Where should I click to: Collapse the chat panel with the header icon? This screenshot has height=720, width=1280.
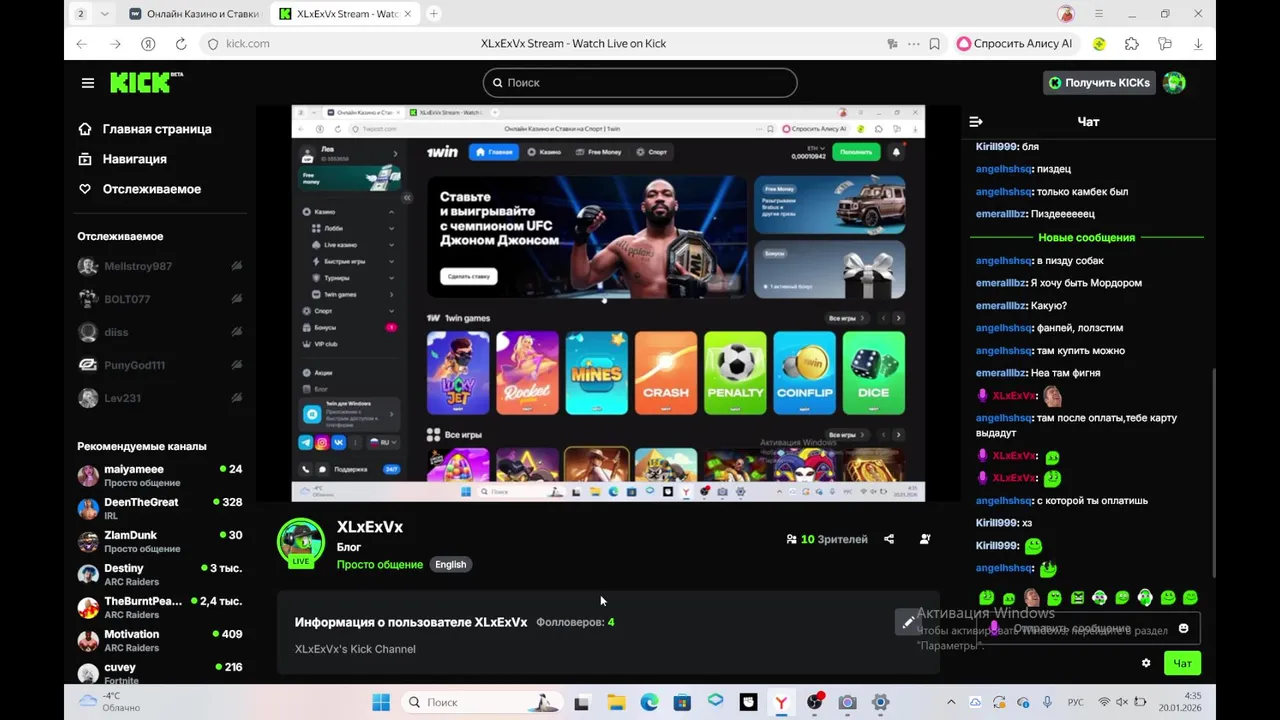click(x=976, y=122)
